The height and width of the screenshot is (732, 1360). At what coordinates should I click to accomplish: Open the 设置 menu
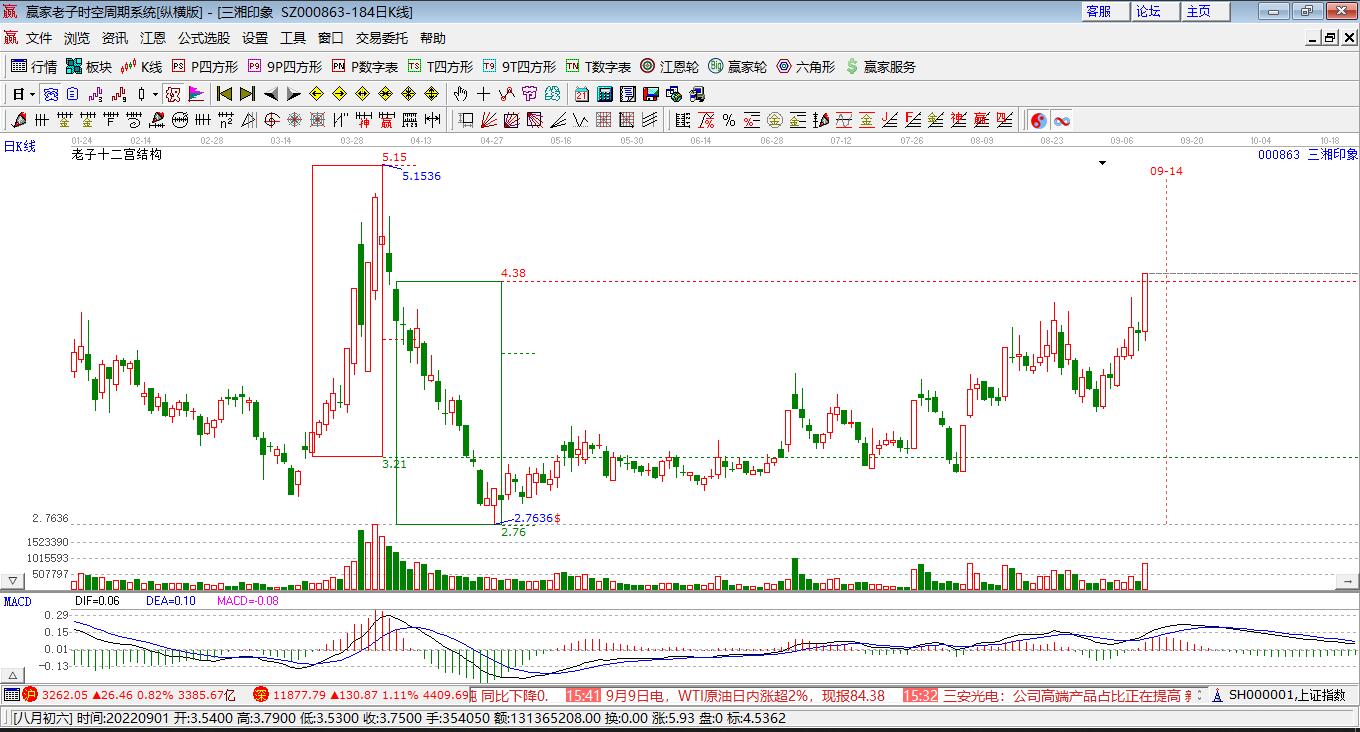click(255, 38)
